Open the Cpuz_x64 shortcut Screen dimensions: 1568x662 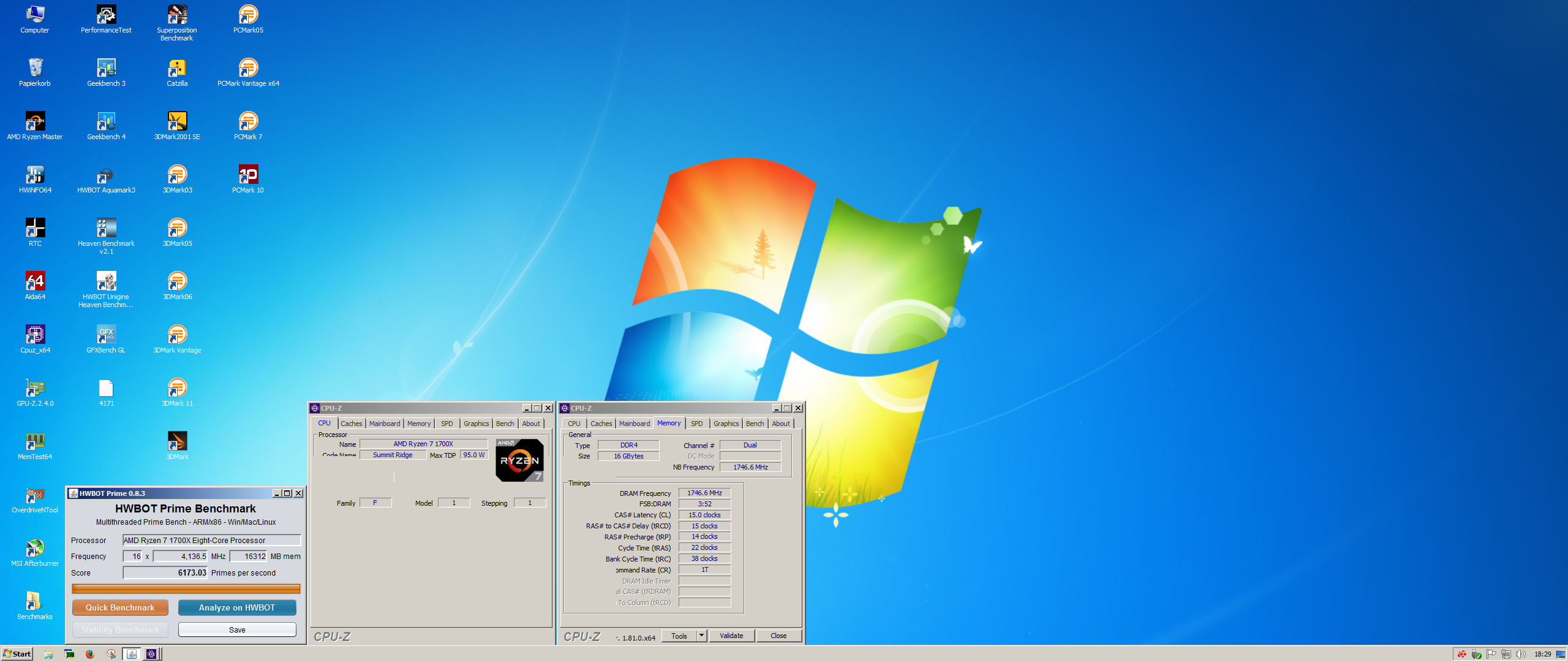click(35, 339)
